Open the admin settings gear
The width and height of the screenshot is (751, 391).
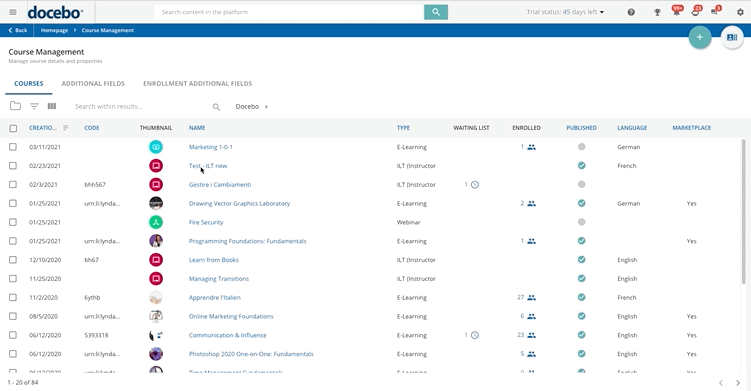click(740, 12)
